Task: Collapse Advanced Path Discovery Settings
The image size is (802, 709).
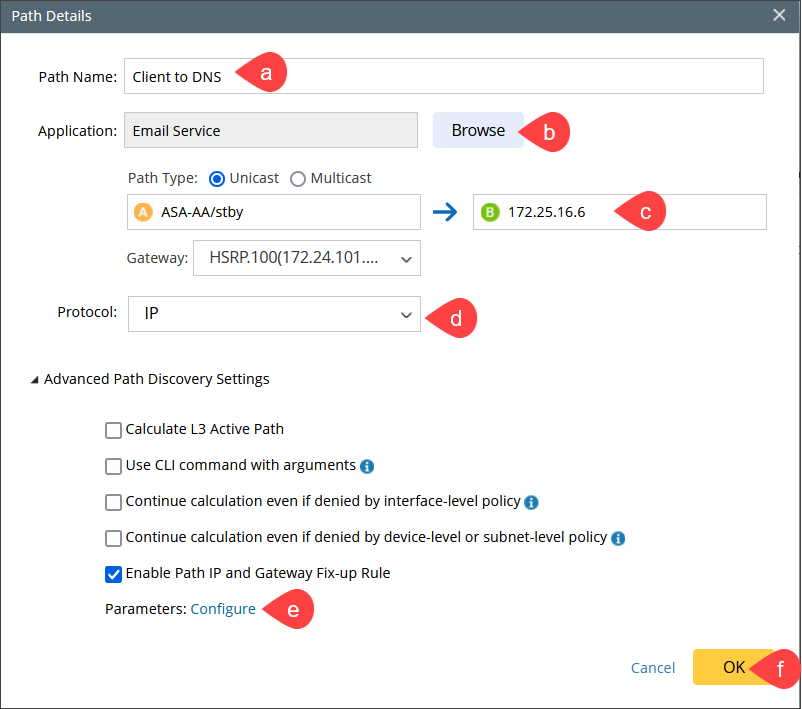Action: coord(36,380)
